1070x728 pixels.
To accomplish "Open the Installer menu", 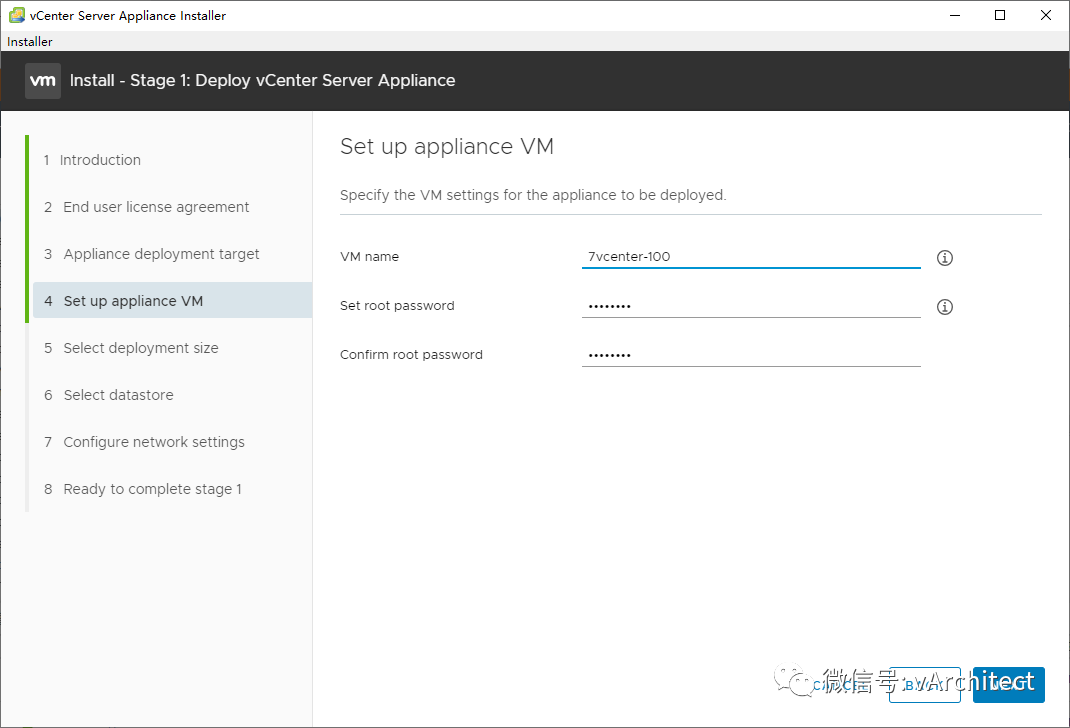I will coord(30,42).
